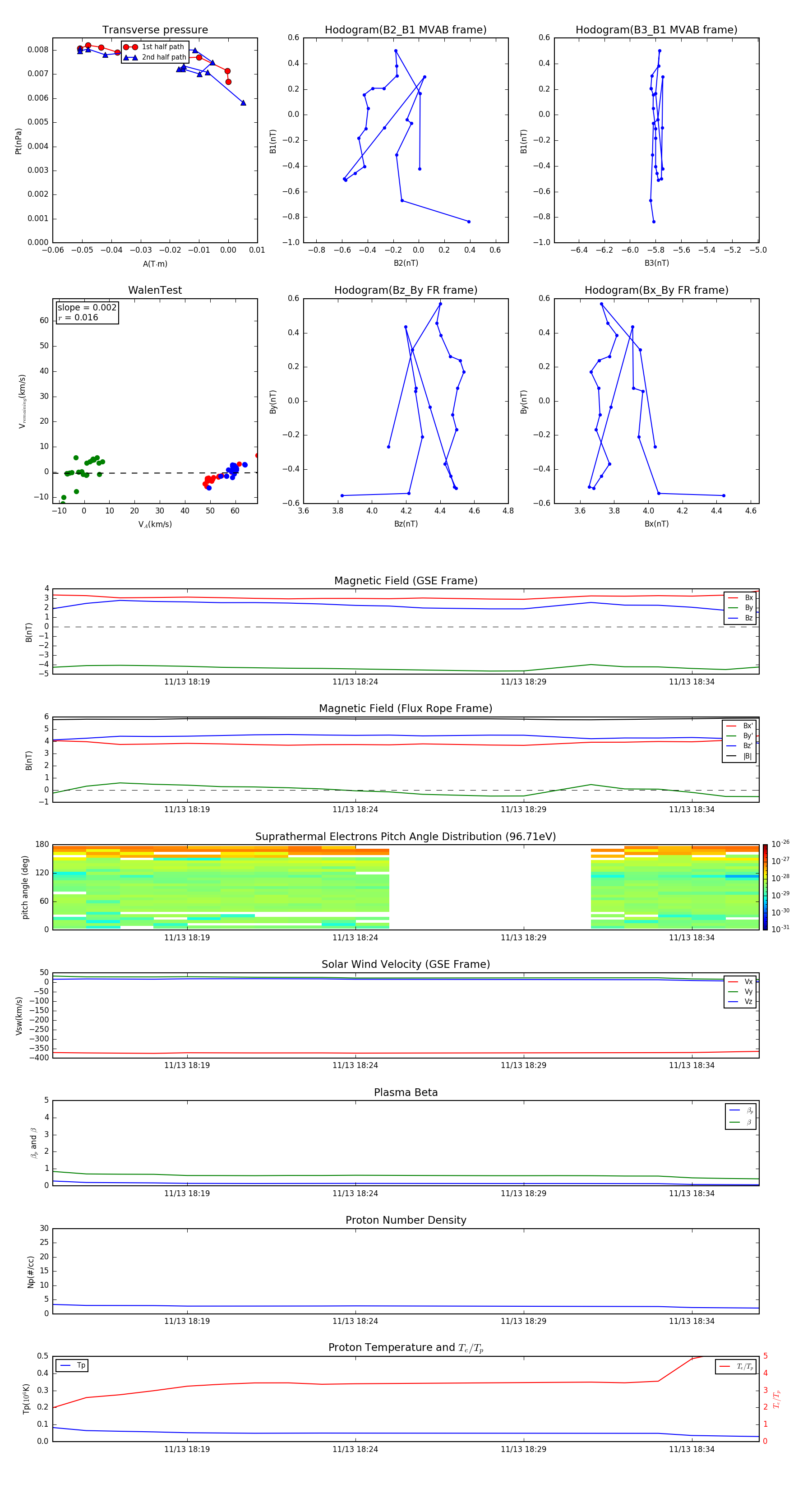This screenshot has height=1489, width=812.
Task: Click the 'B2(nT)' x-axis label
Action: pos(406,263)
